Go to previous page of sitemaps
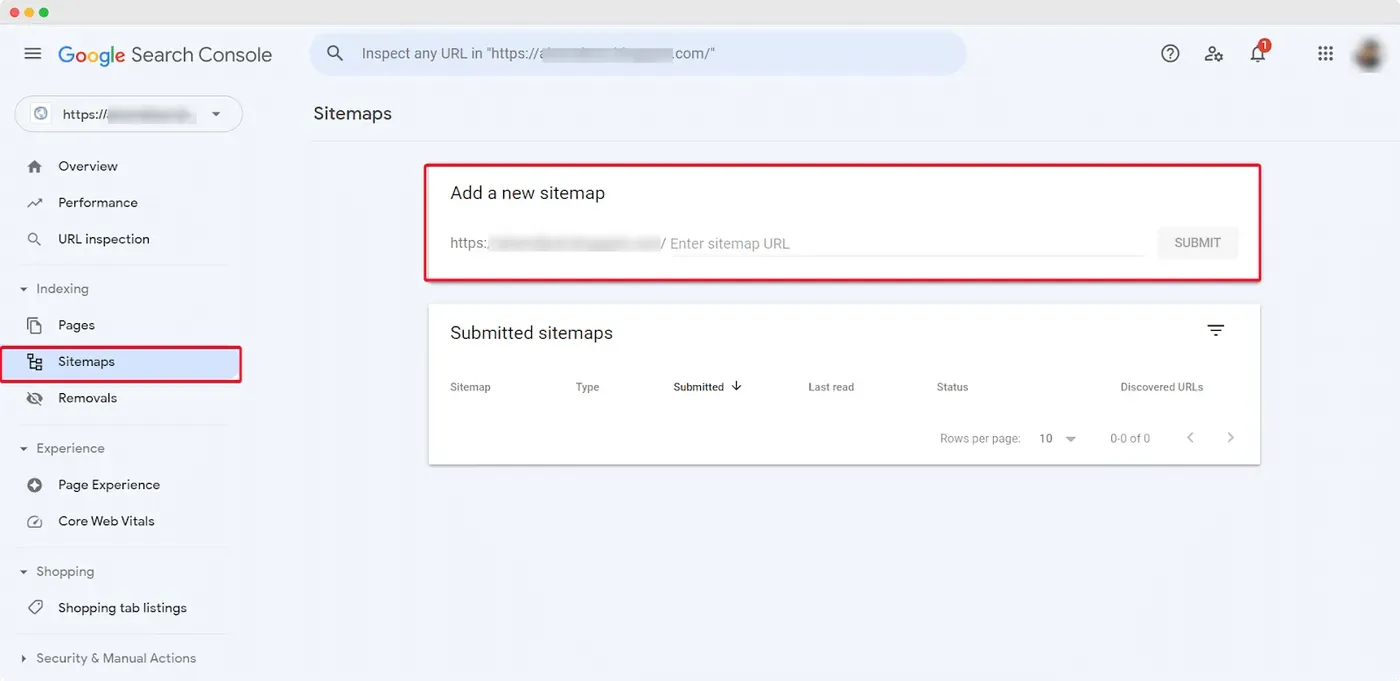Viewport: 1400px width, 681px height. coord(1190,438)
